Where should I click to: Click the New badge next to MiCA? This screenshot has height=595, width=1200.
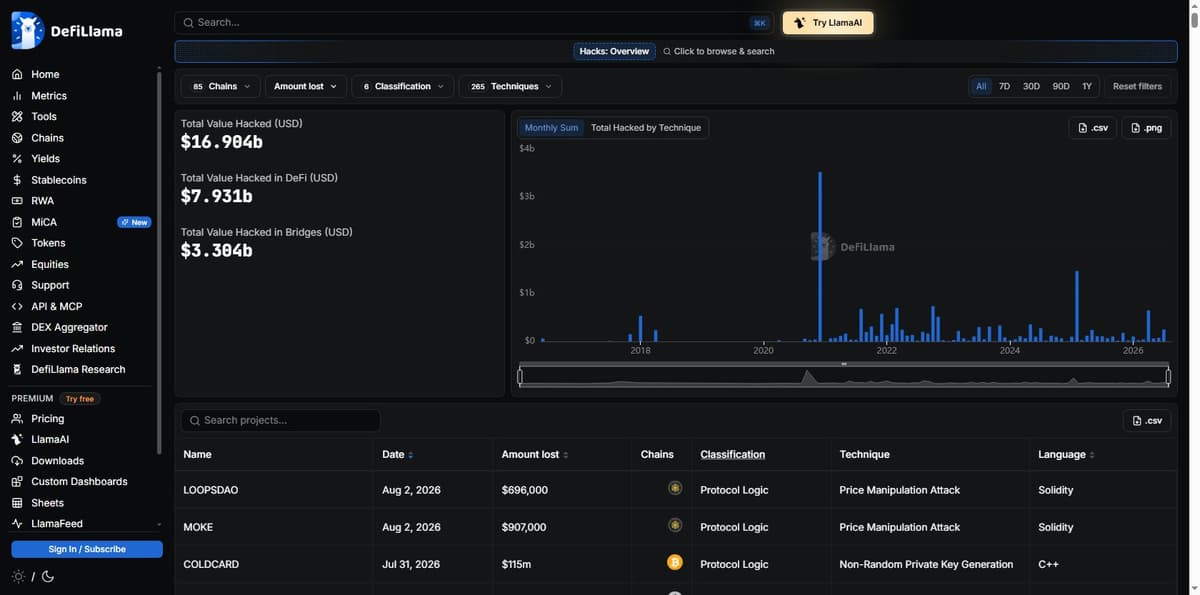click(134, 222)
